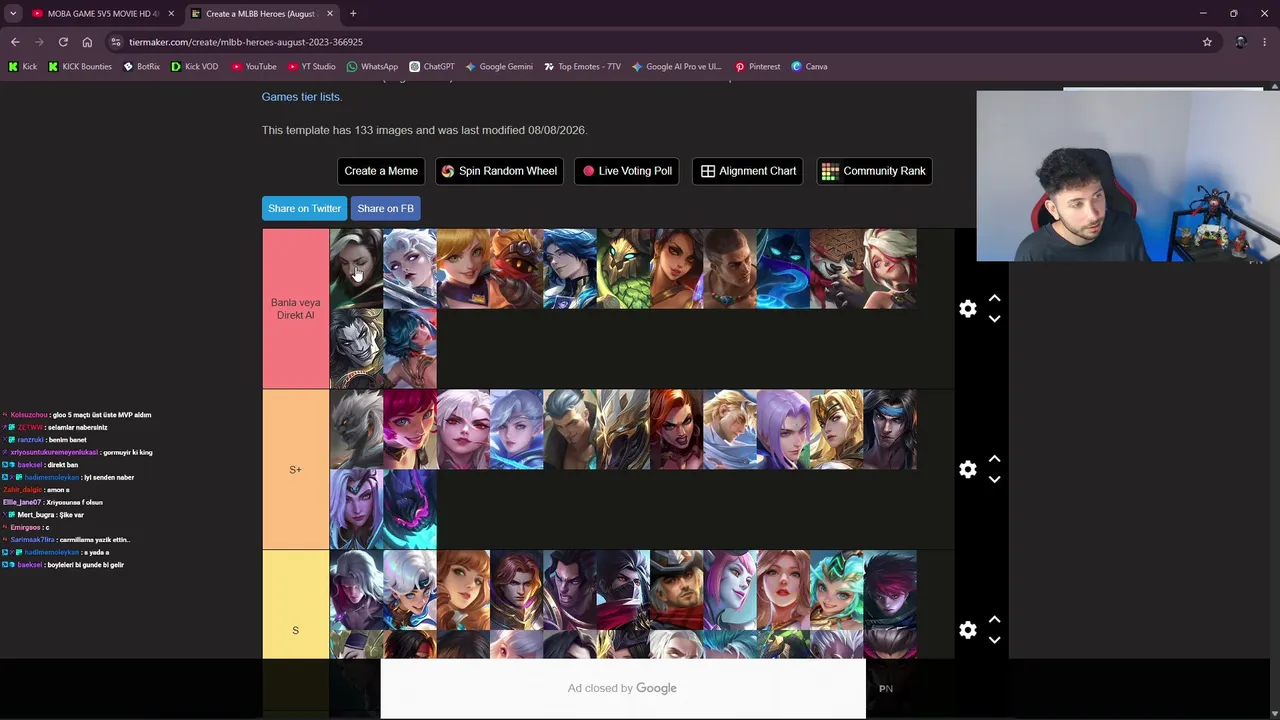Close the MOBA GAME 5V5 MOVIE tab

[x=171, y=13]
